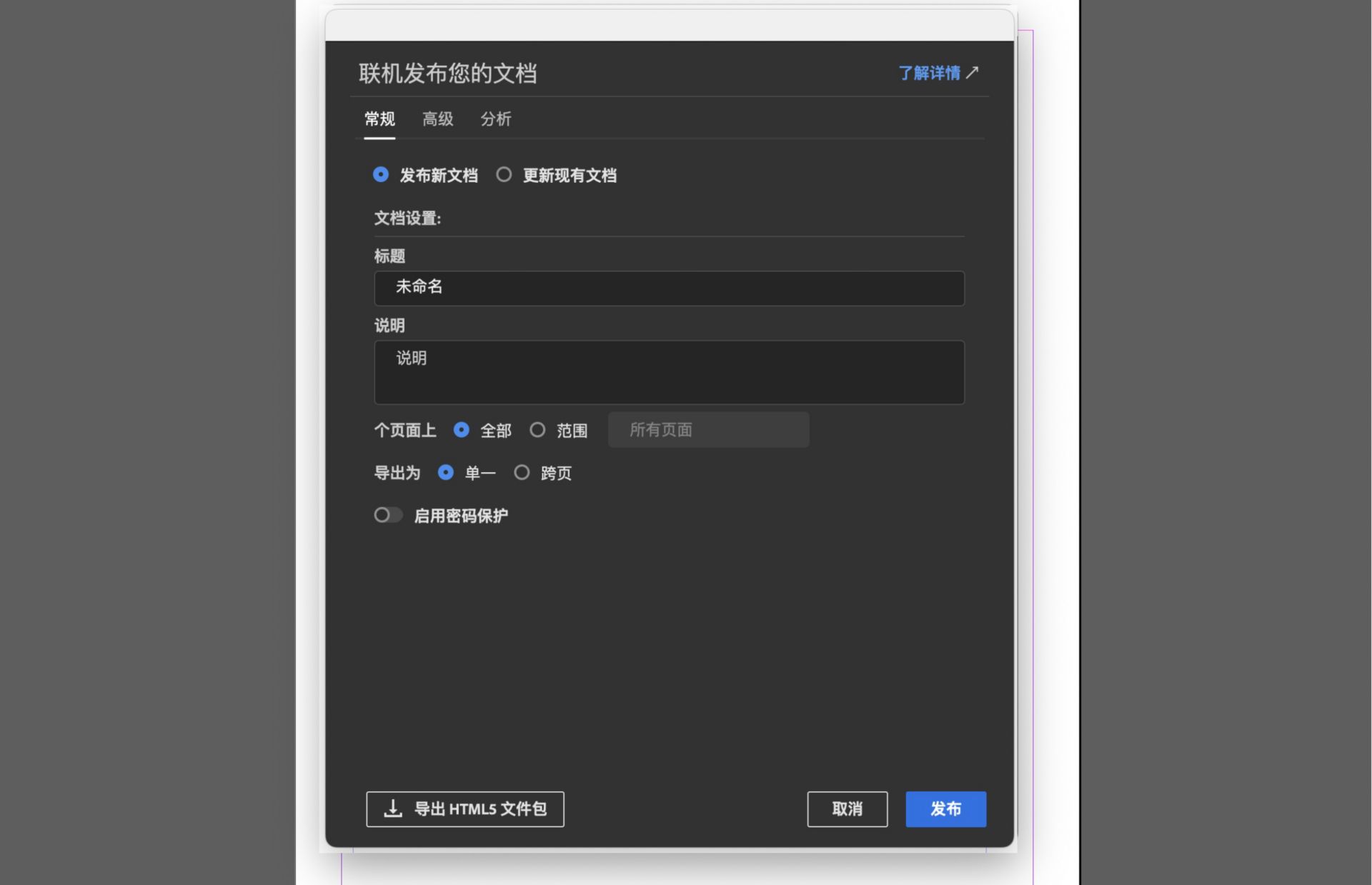Click the 所有页面 range input field
Screen dimensions: 1372x885
click(707, 429)
